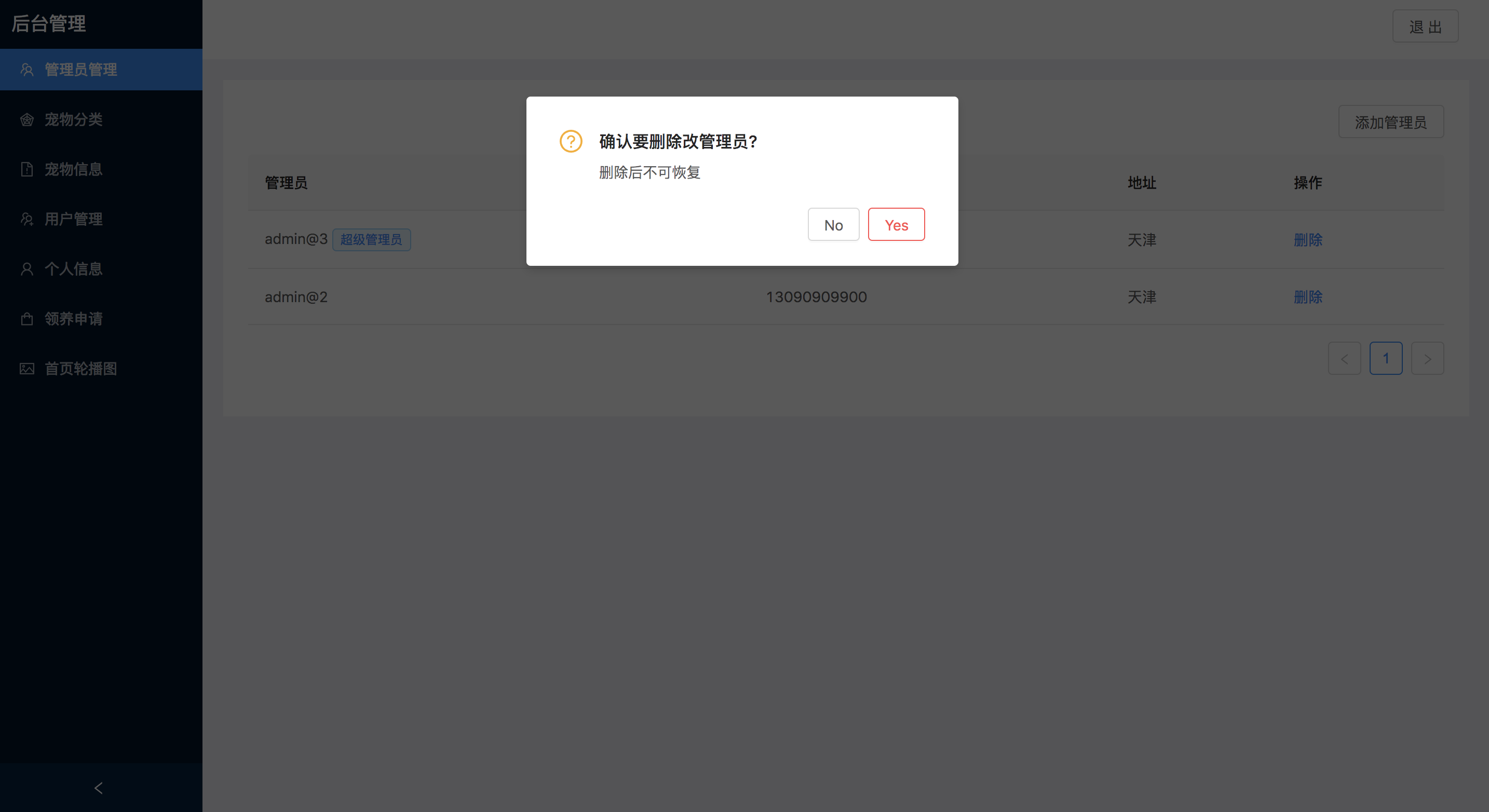Go to previous page arrow
Screen dimensions: 1489x812
(x=1344, y=358)
